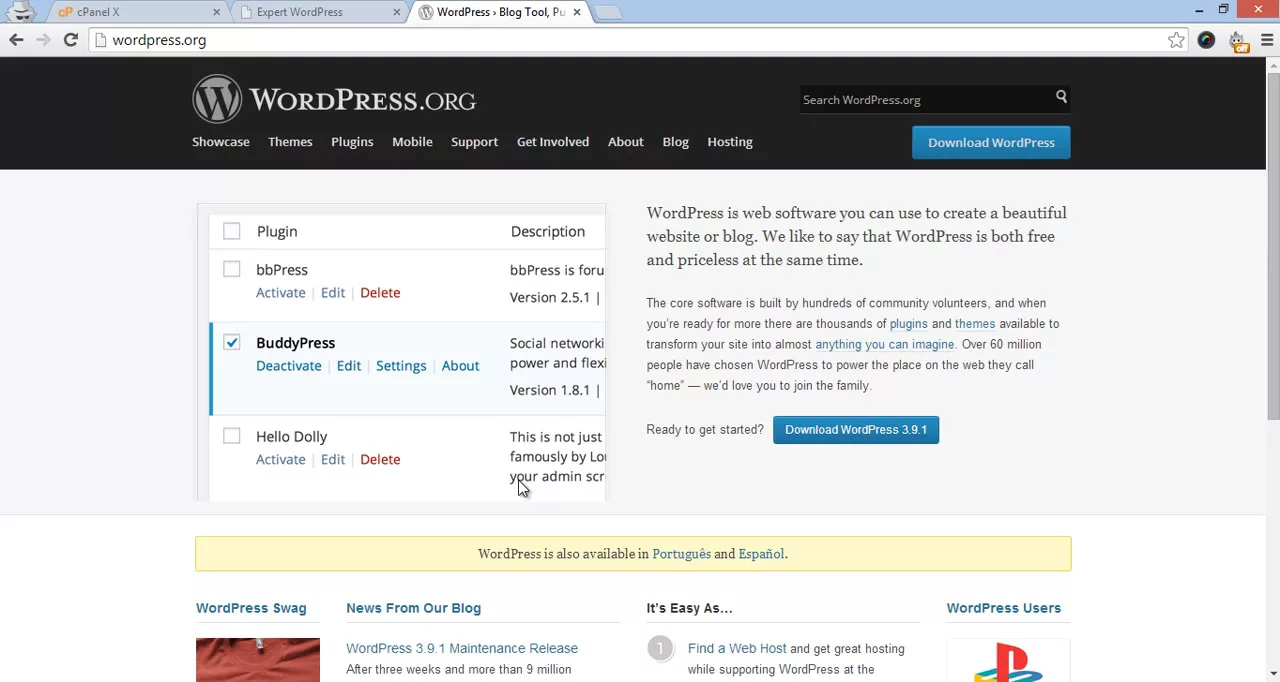
Task: Go to the Mobile menu item
Action: tap(412, 142)
